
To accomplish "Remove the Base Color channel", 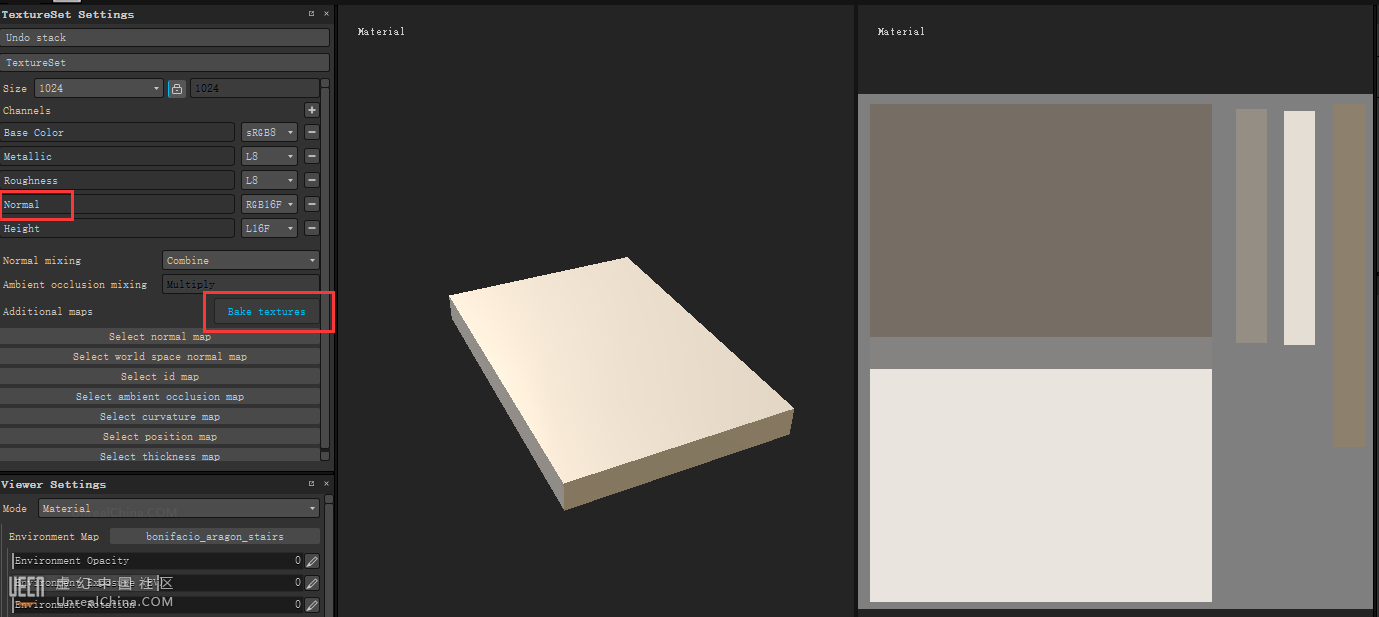I will (x=312, y=132).
